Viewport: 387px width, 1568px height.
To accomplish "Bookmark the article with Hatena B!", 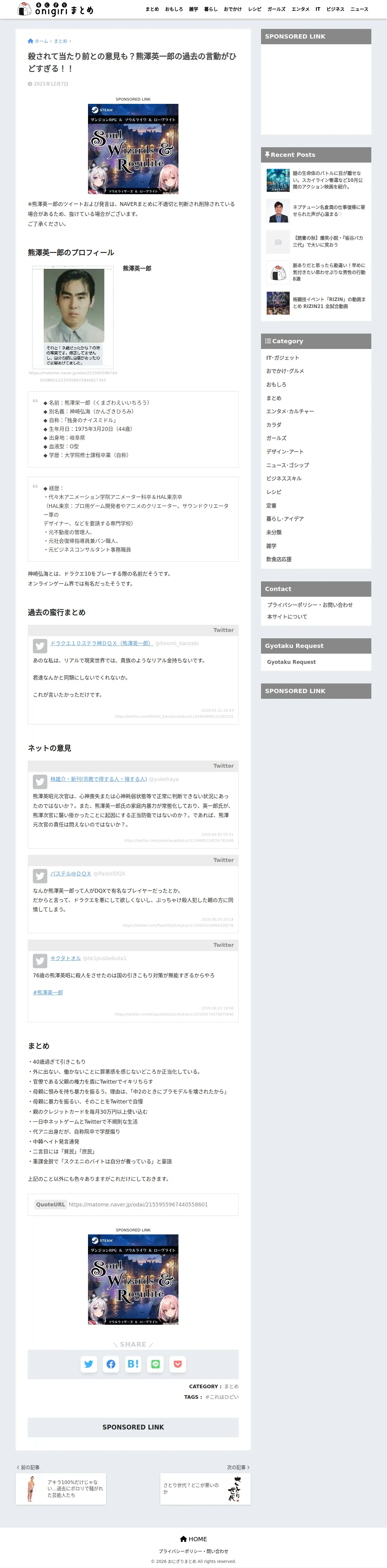I will click(133, 1364).
